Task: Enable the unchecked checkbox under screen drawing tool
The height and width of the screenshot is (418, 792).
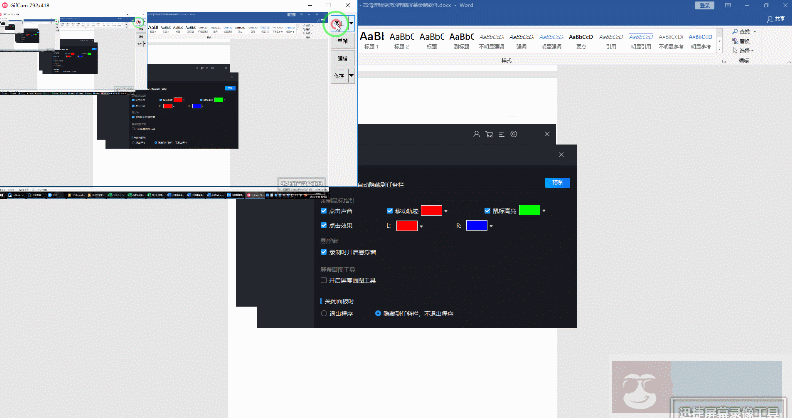Action: tap(324, 280)
